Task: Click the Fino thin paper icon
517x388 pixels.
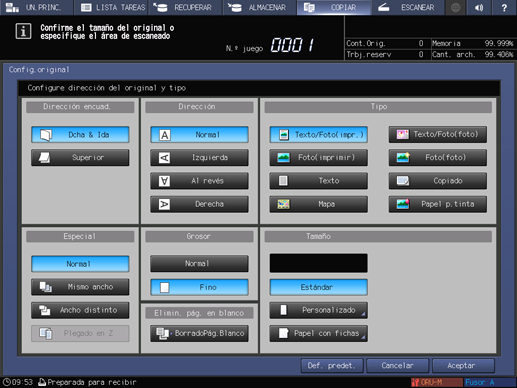Action: (165, 287)
